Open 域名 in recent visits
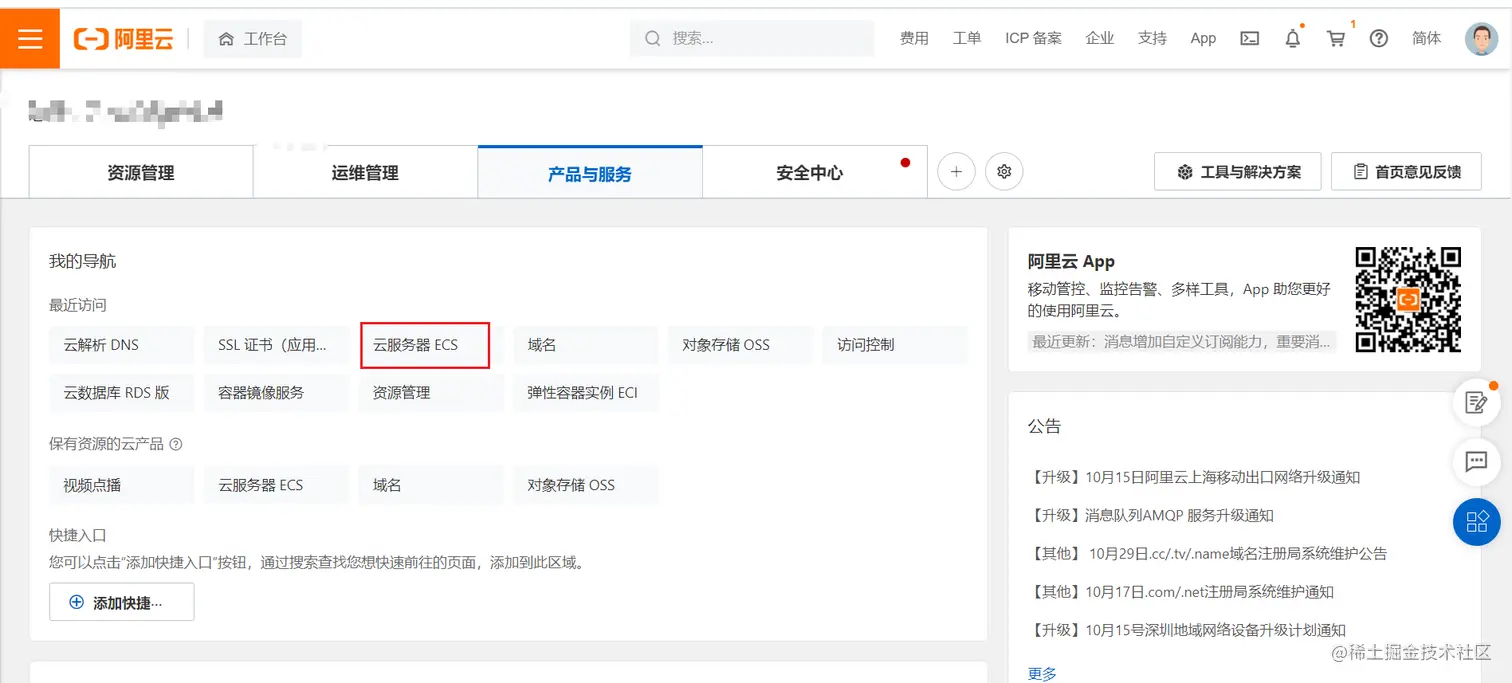Screen dimensions: 1512x683 point(586,345)
